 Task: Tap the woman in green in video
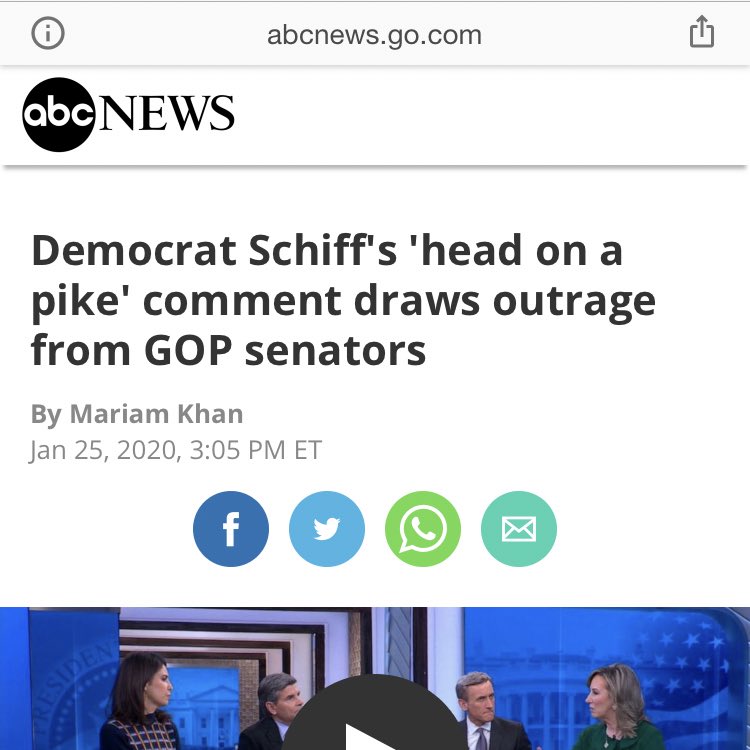point(618,708)
